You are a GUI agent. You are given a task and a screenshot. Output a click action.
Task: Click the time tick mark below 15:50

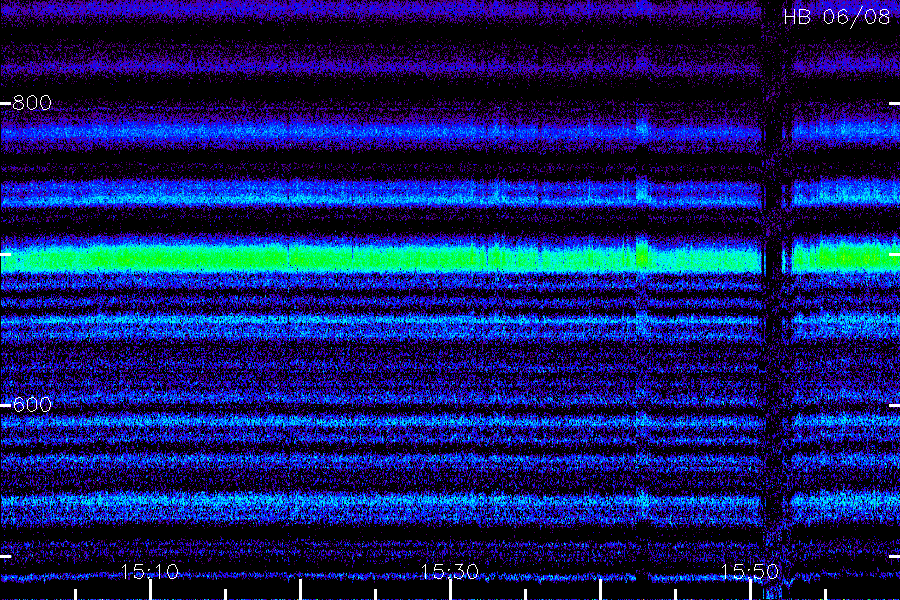click(x=750, y=590)
